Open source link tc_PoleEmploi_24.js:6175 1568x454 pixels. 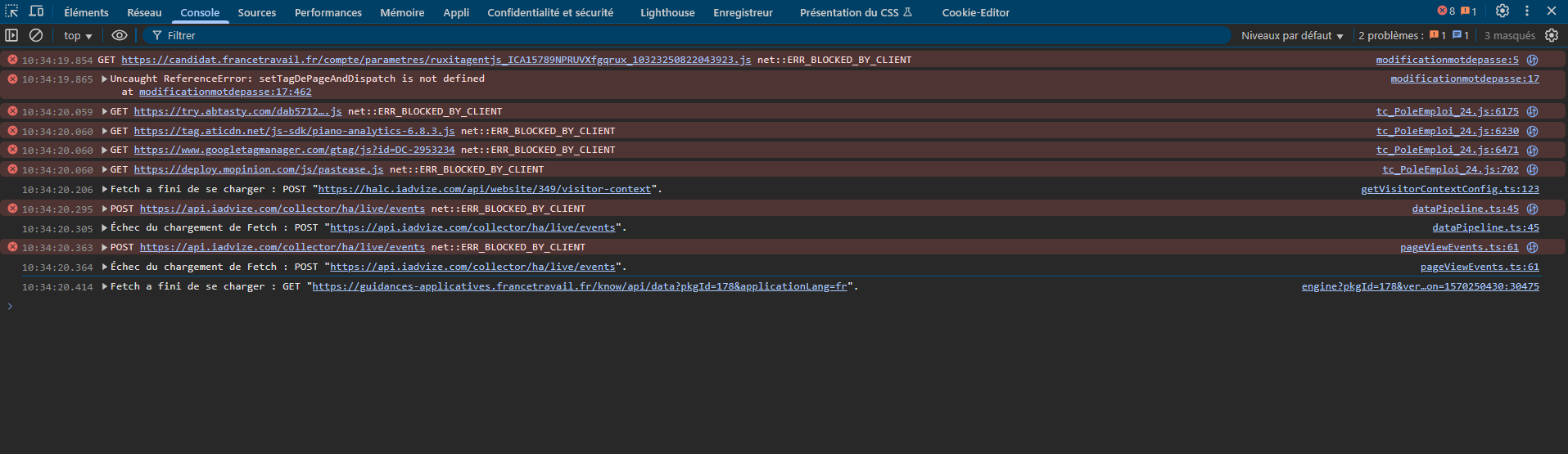[1447, 111]
